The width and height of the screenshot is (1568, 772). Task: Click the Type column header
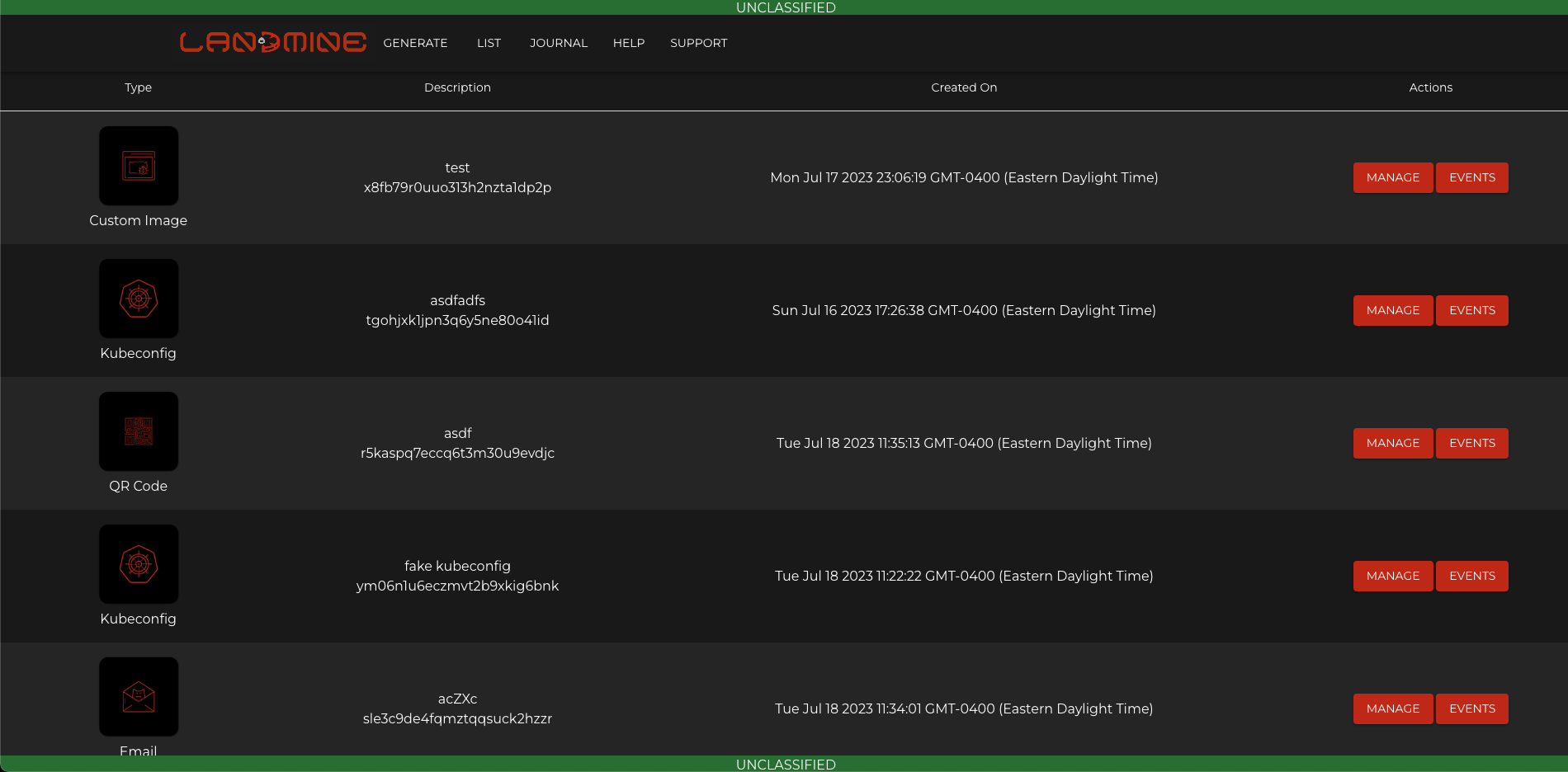pyautogui.click(x=138, y=87)
